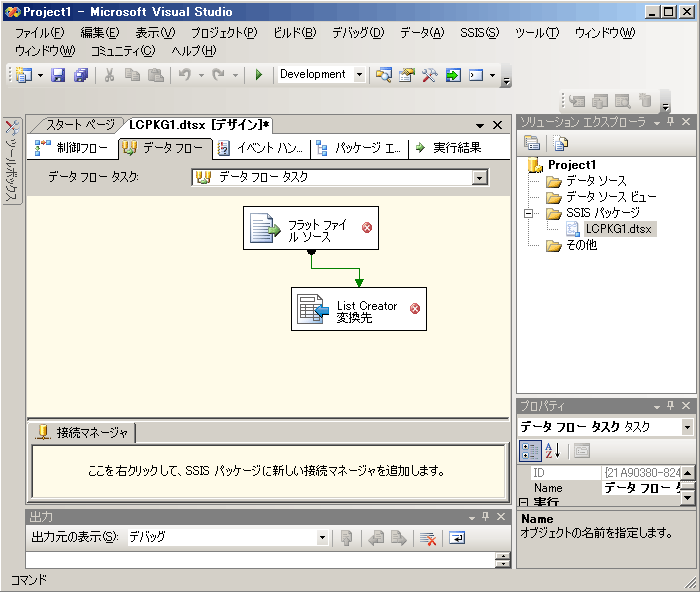Click Solution Explorer show all files icon
The image size is (700, 592).
[560, 143]
